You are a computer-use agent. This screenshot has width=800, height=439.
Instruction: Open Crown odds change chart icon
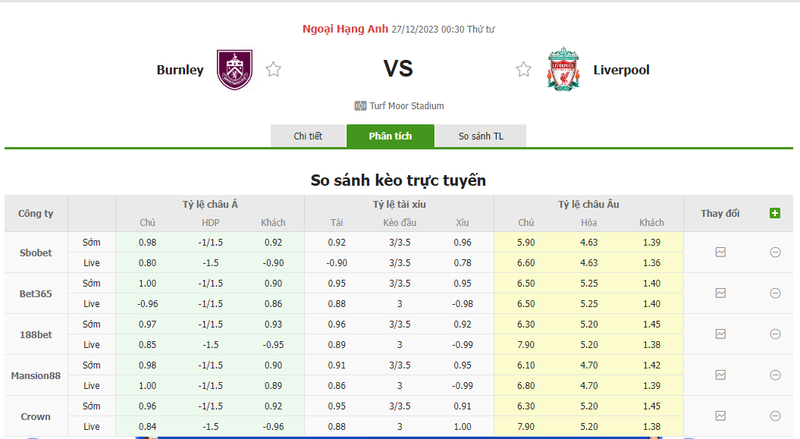tap(720, 415)
